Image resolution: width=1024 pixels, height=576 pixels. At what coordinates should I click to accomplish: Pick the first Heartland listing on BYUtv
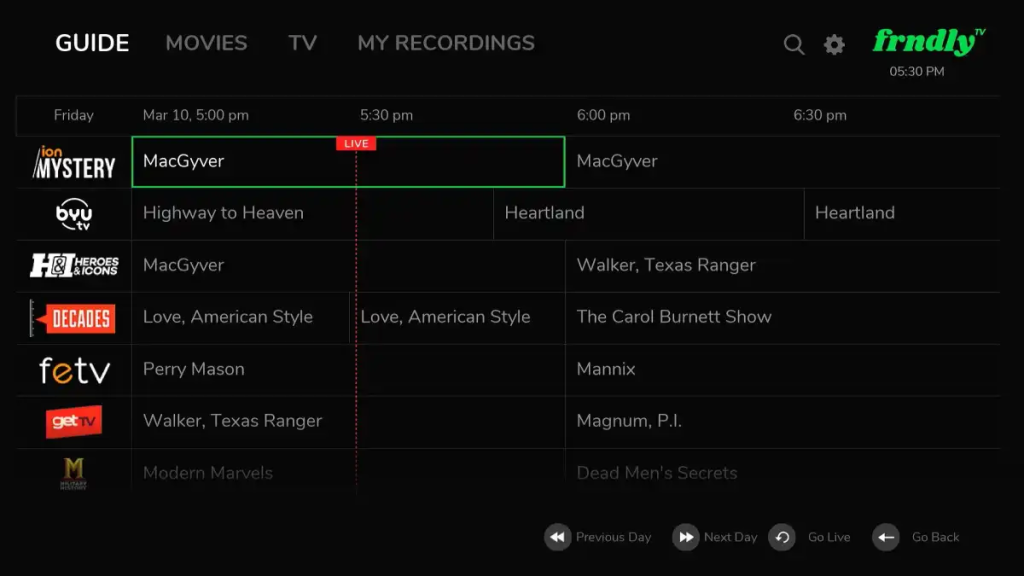(648, 214)
